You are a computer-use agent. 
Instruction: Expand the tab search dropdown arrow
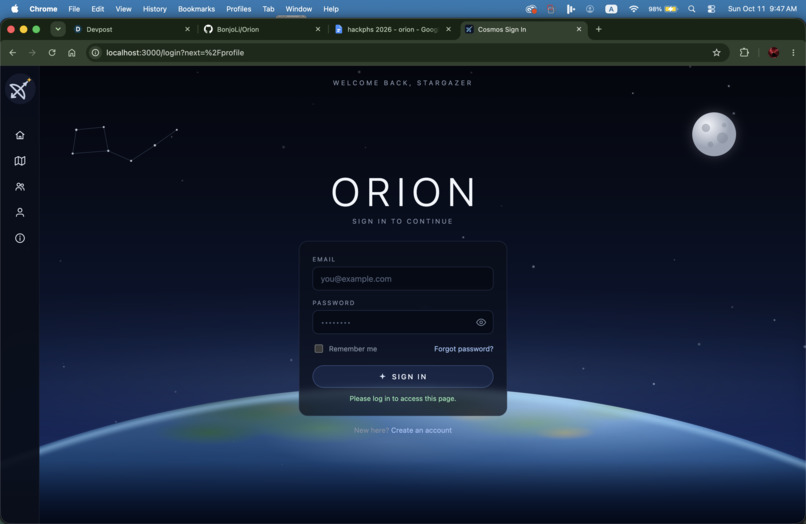point(58,29)
